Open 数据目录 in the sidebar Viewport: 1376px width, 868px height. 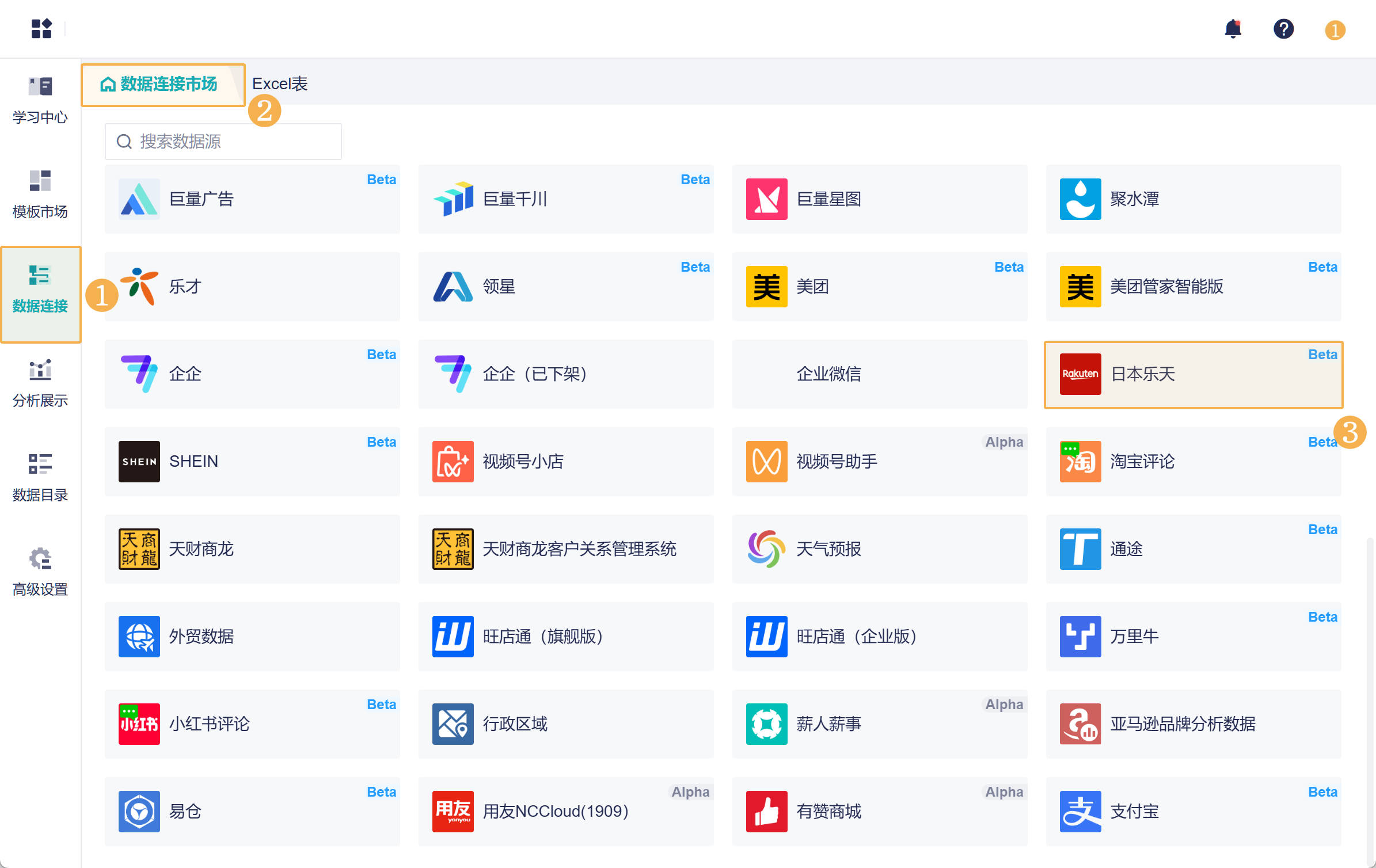coord(40,478)
